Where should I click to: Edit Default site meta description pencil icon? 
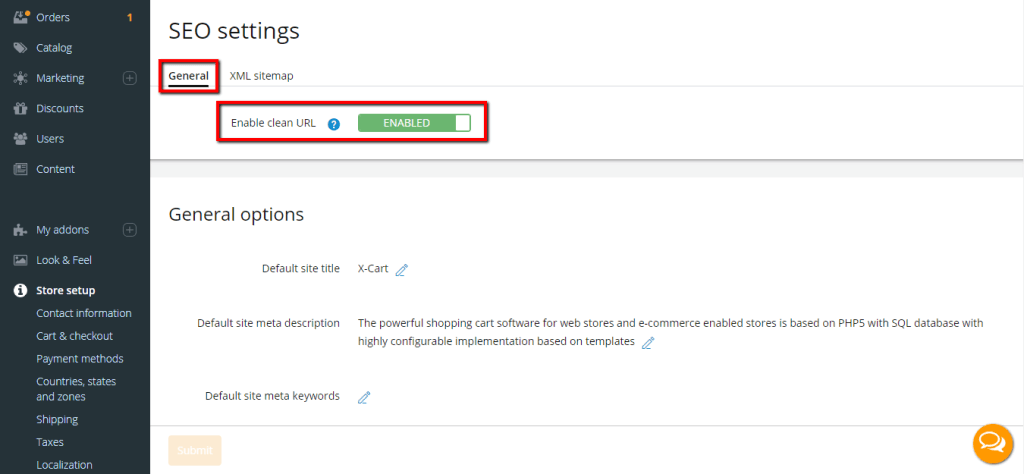click(648, 343)
